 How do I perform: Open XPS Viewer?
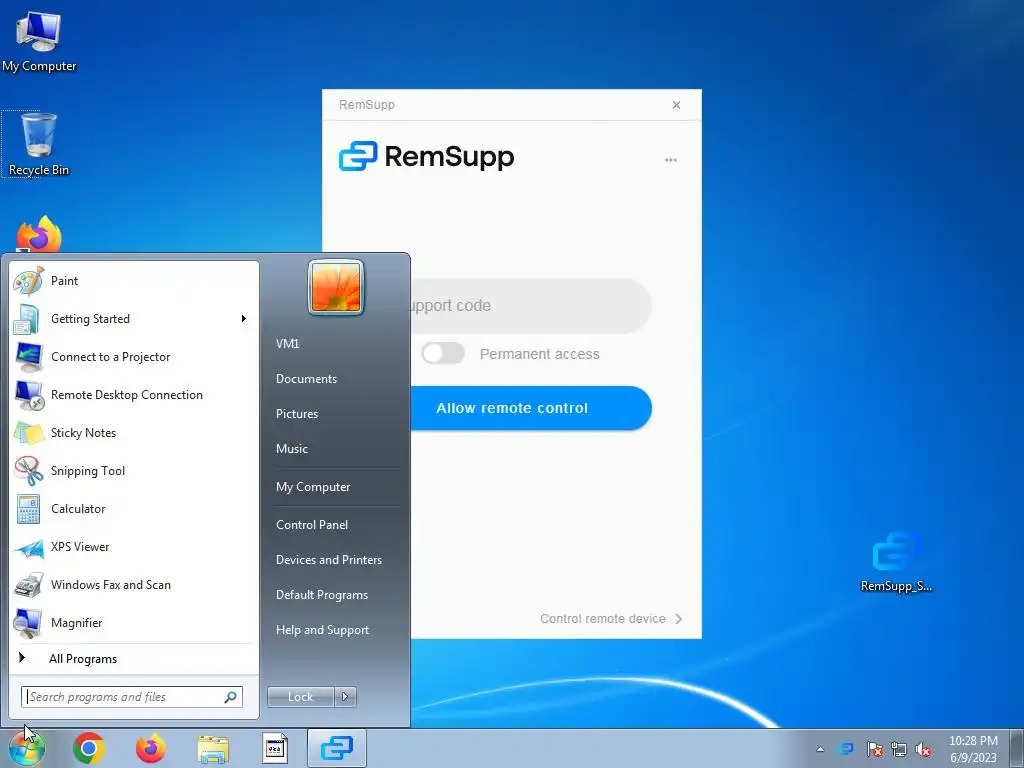134,547
